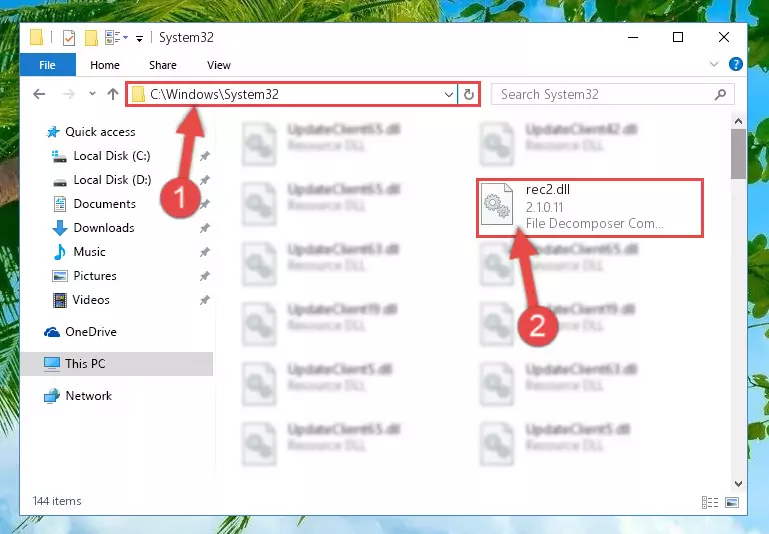The image size is (769, 534).
Task: Click the Search System32 box
Action: click(613, 94)
